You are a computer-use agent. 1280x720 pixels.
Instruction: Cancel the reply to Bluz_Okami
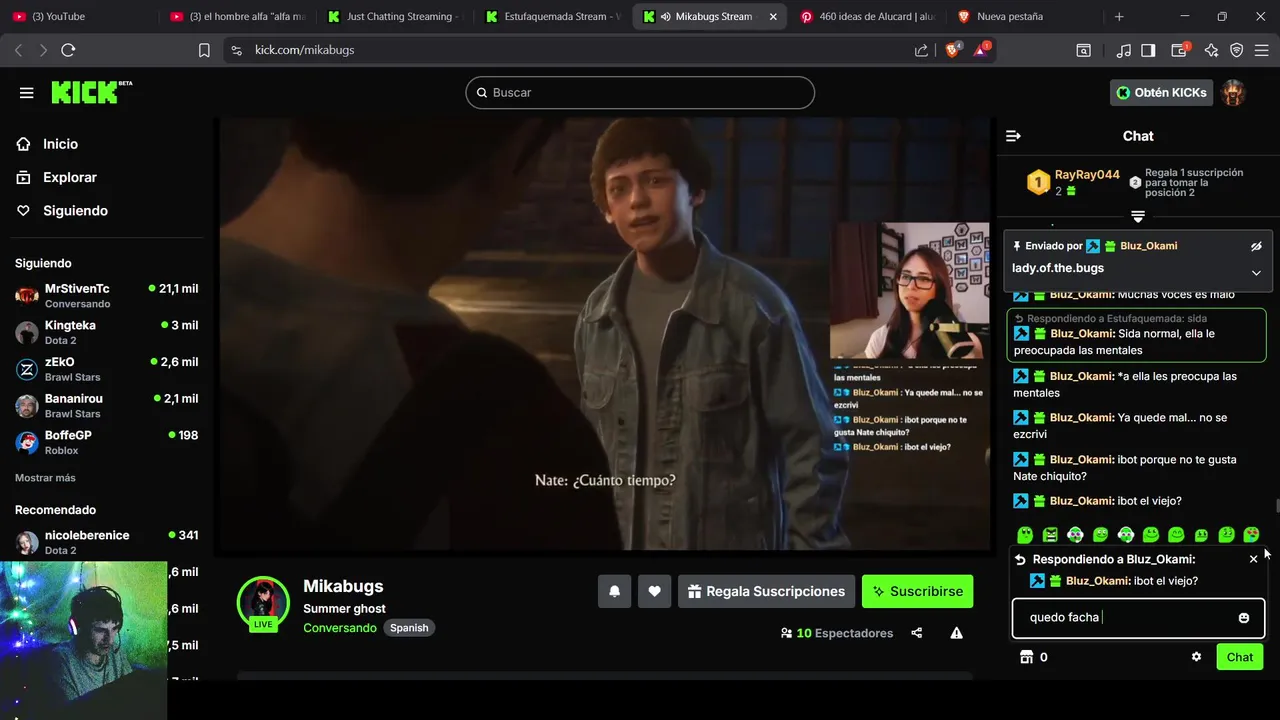1253,559
